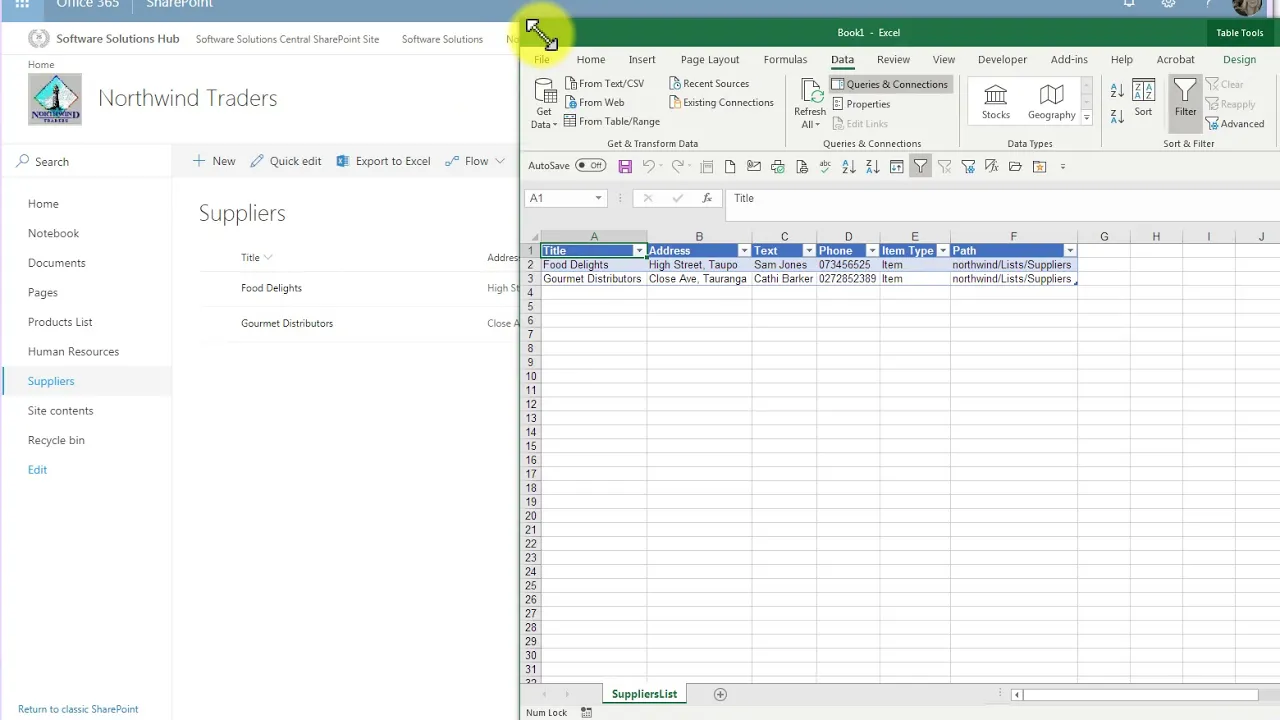Click Undo in quick access toolbar
Image resolution: width=1280 pixels, height=720 pixels.
[648, 167]
